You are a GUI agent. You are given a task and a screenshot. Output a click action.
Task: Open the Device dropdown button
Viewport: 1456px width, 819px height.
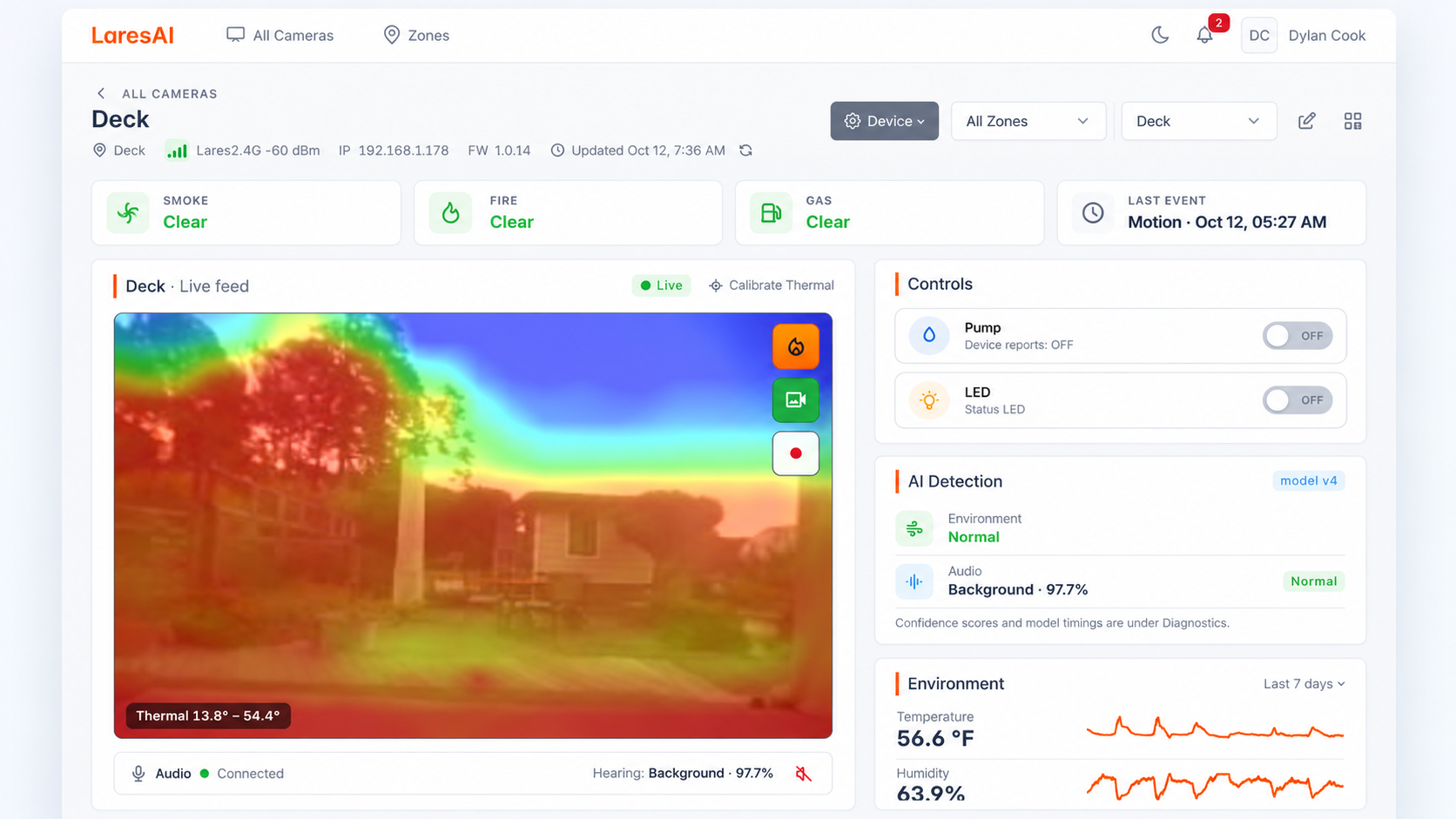point(884,121)
